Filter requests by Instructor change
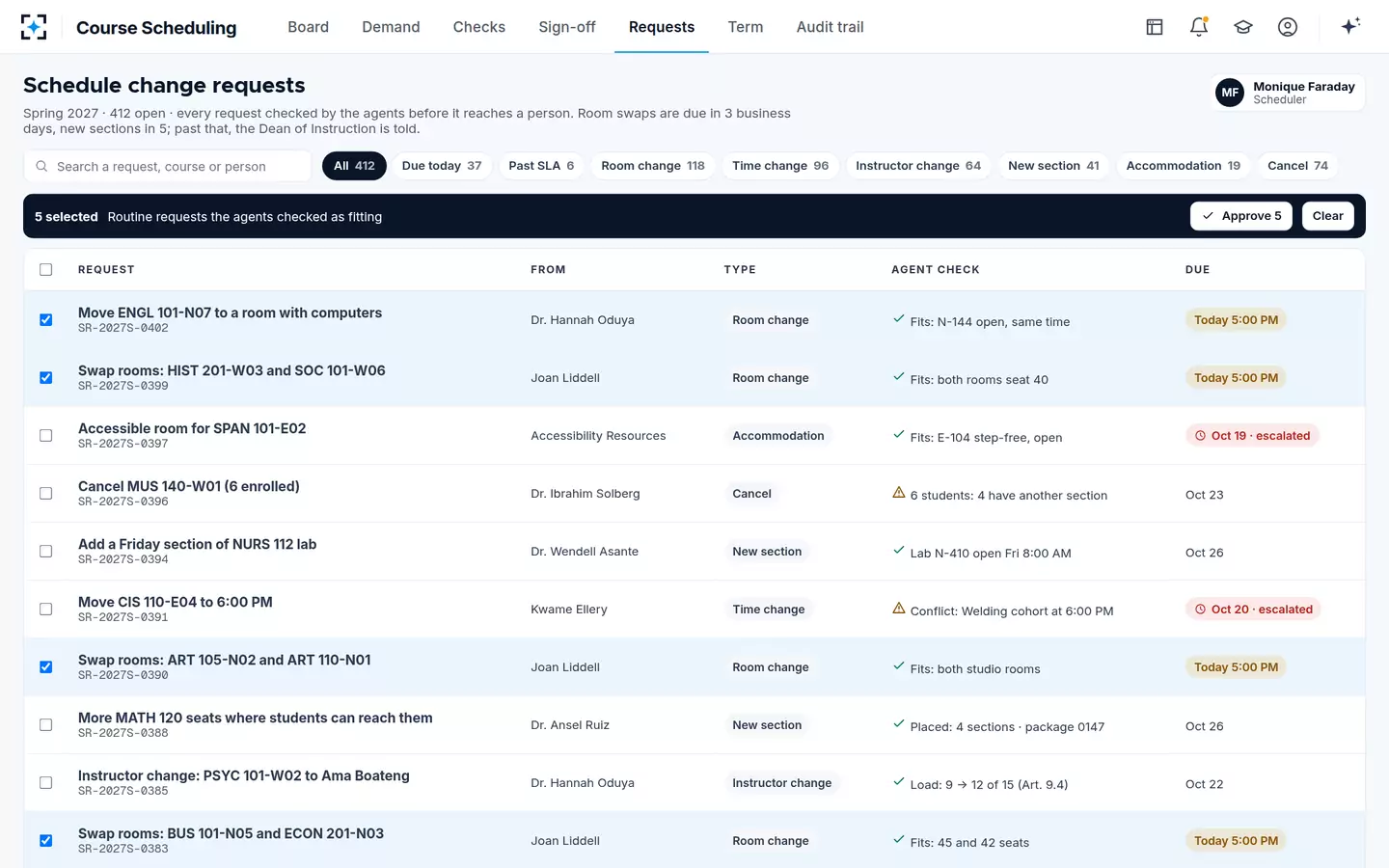The image size is (1389, 868). 918,166
